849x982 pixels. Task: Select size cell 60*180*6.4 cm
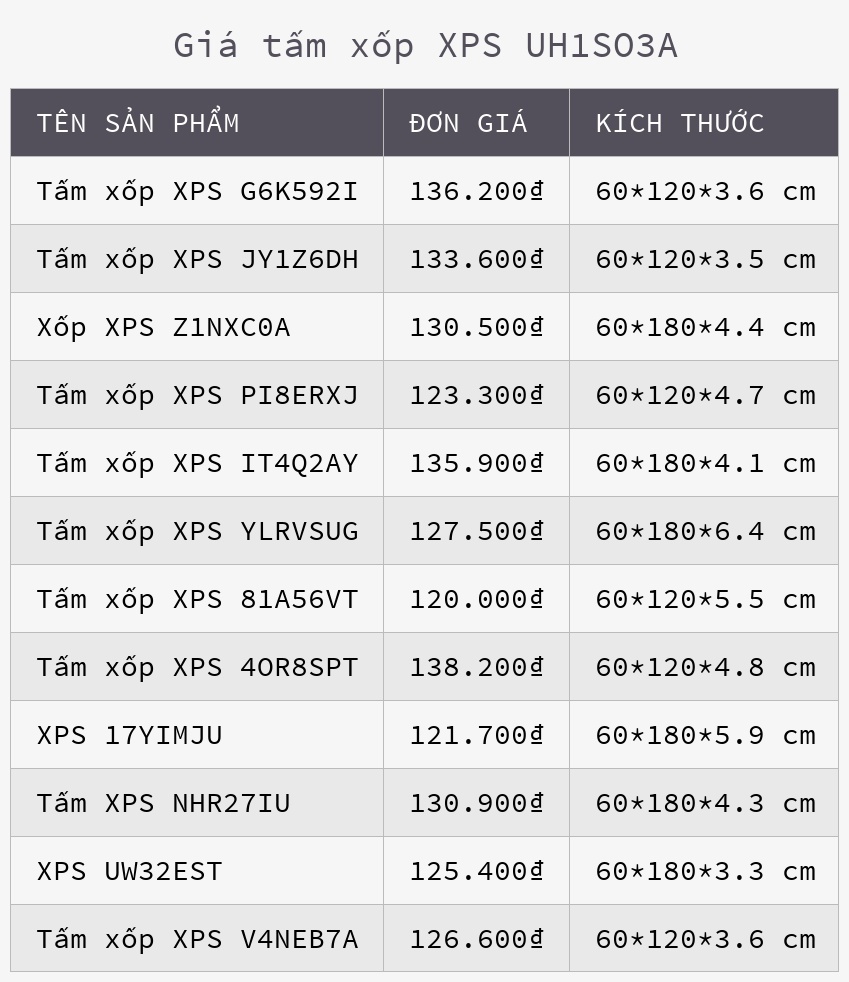pyautogui.click(x=705, y=531)
